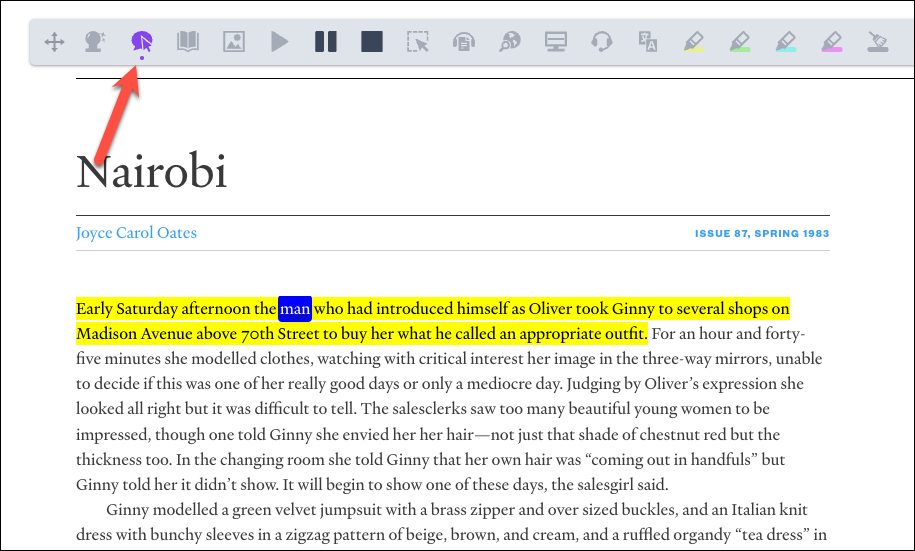The image size is (915, 551).
Task: Open the Issue 87, Spring 1983 link
Action: (x=762, y=233)
